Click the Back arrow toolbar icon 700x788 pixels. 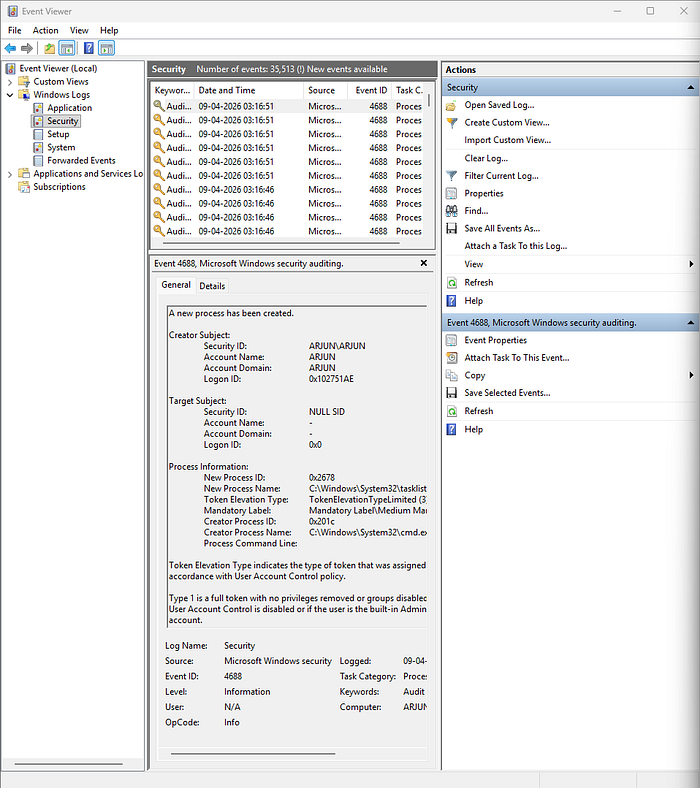[11, 48]
